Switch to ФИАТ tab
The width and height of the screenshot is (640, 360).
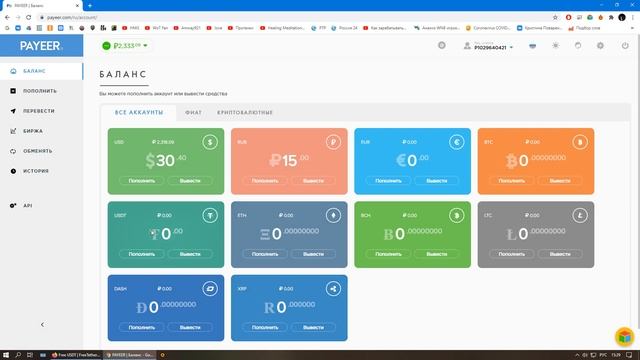(x=193, y=112)
